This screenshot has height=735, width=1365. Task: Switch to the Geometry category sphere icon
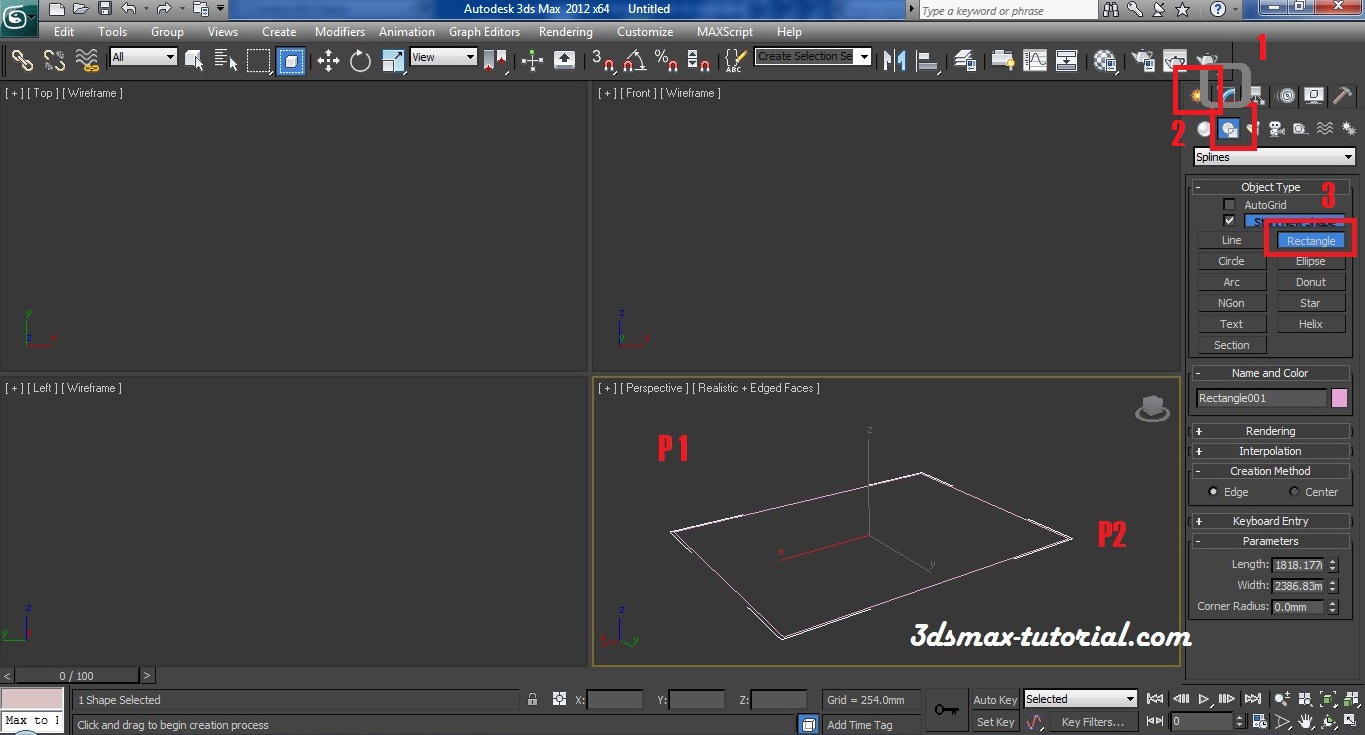1204,128
